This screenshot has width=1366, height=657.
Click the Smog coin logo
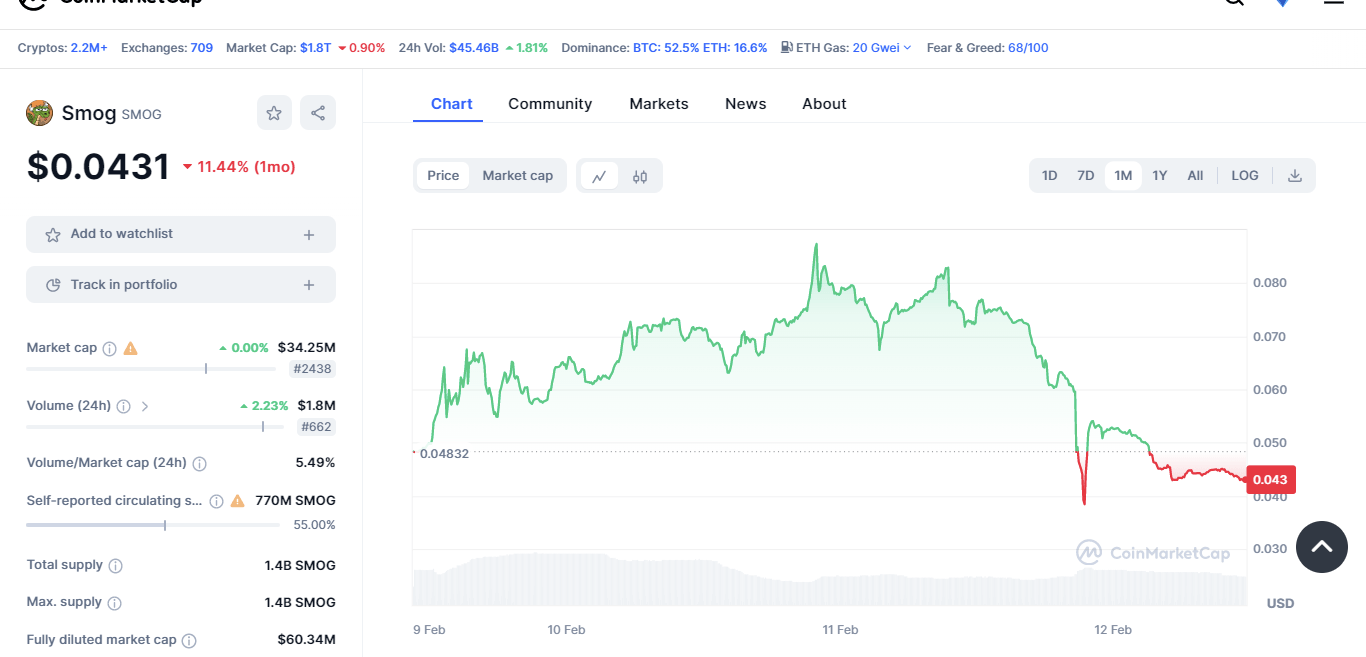[39, 113]
